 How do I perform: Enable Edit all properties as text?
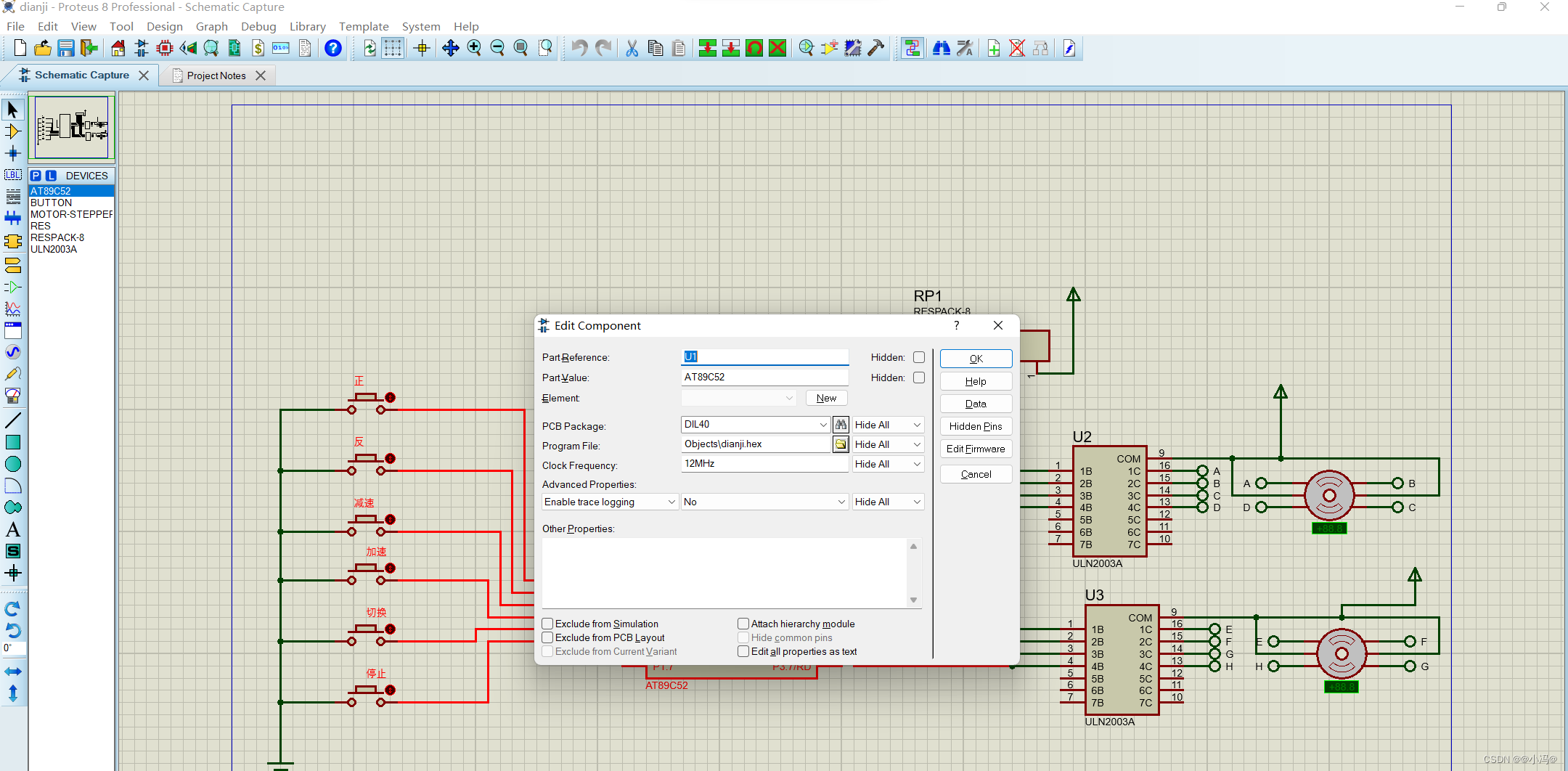click(743, 651)
